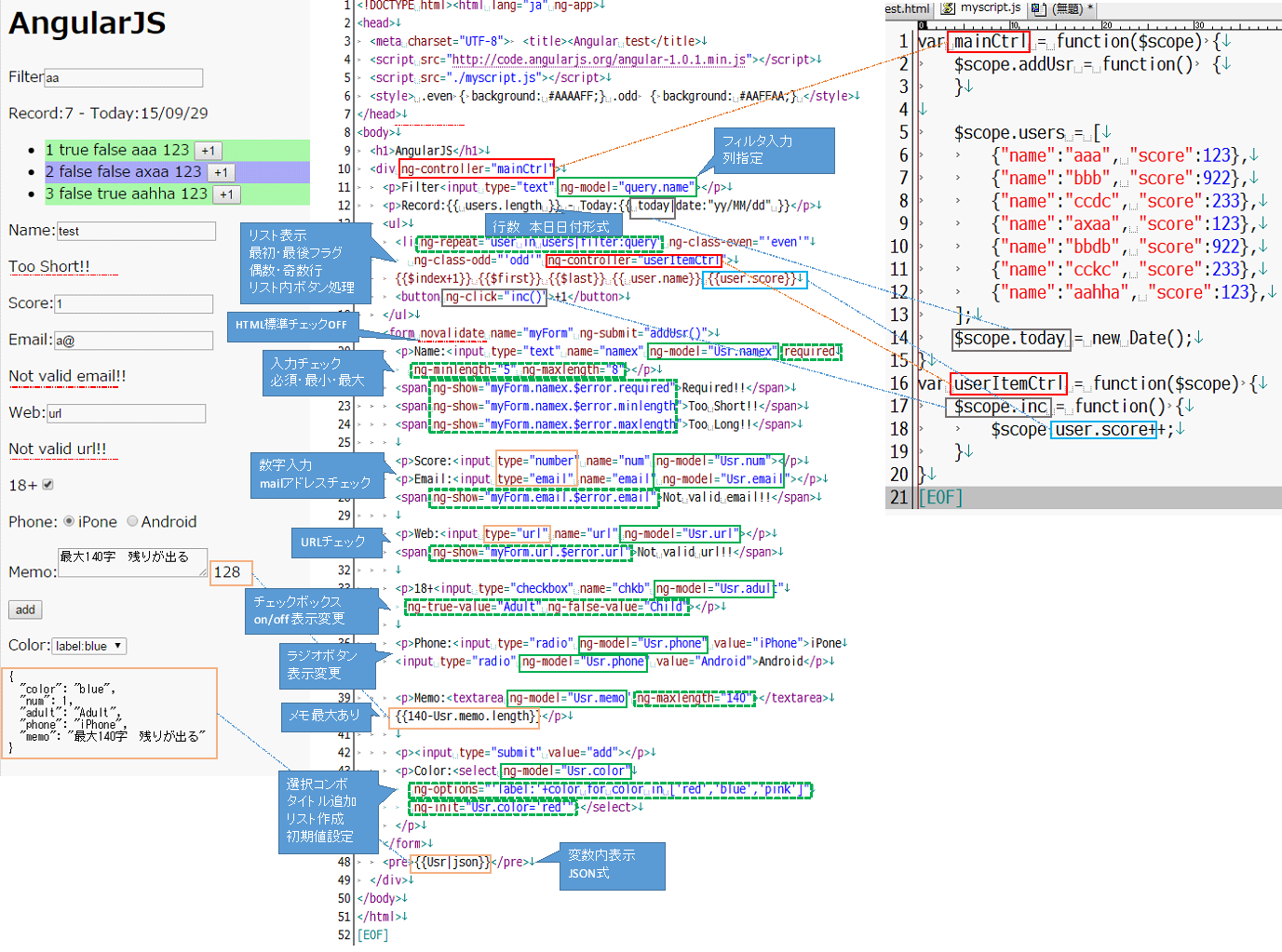The image size is (1282, 952).
Task: Click inside the Memo textarea
Action: click(130, 563)
